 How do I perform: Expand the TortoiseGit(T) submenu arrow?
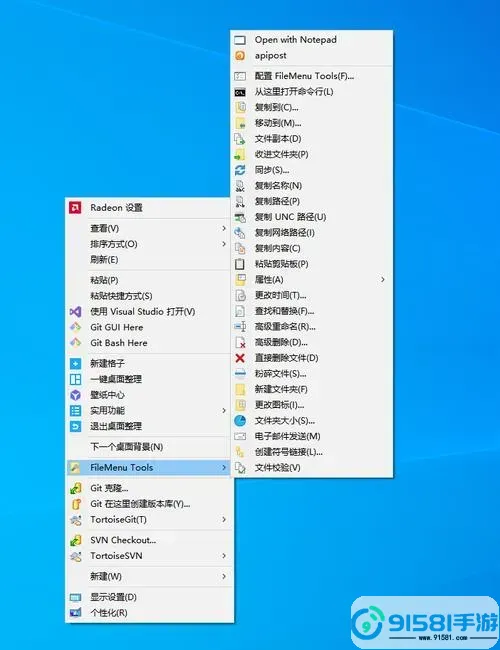click(x=224, y=519)
